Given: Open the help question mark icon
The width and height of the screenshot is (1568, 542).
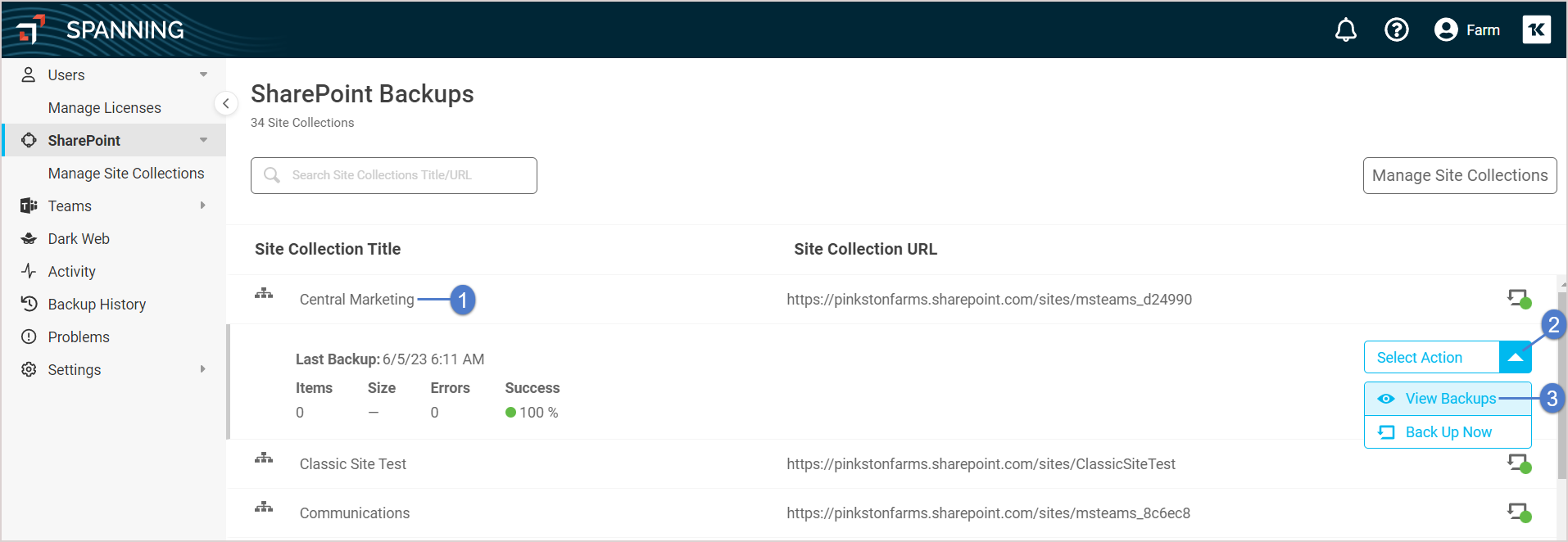Looking at the screenshot, I should [x=1397, y=30].
